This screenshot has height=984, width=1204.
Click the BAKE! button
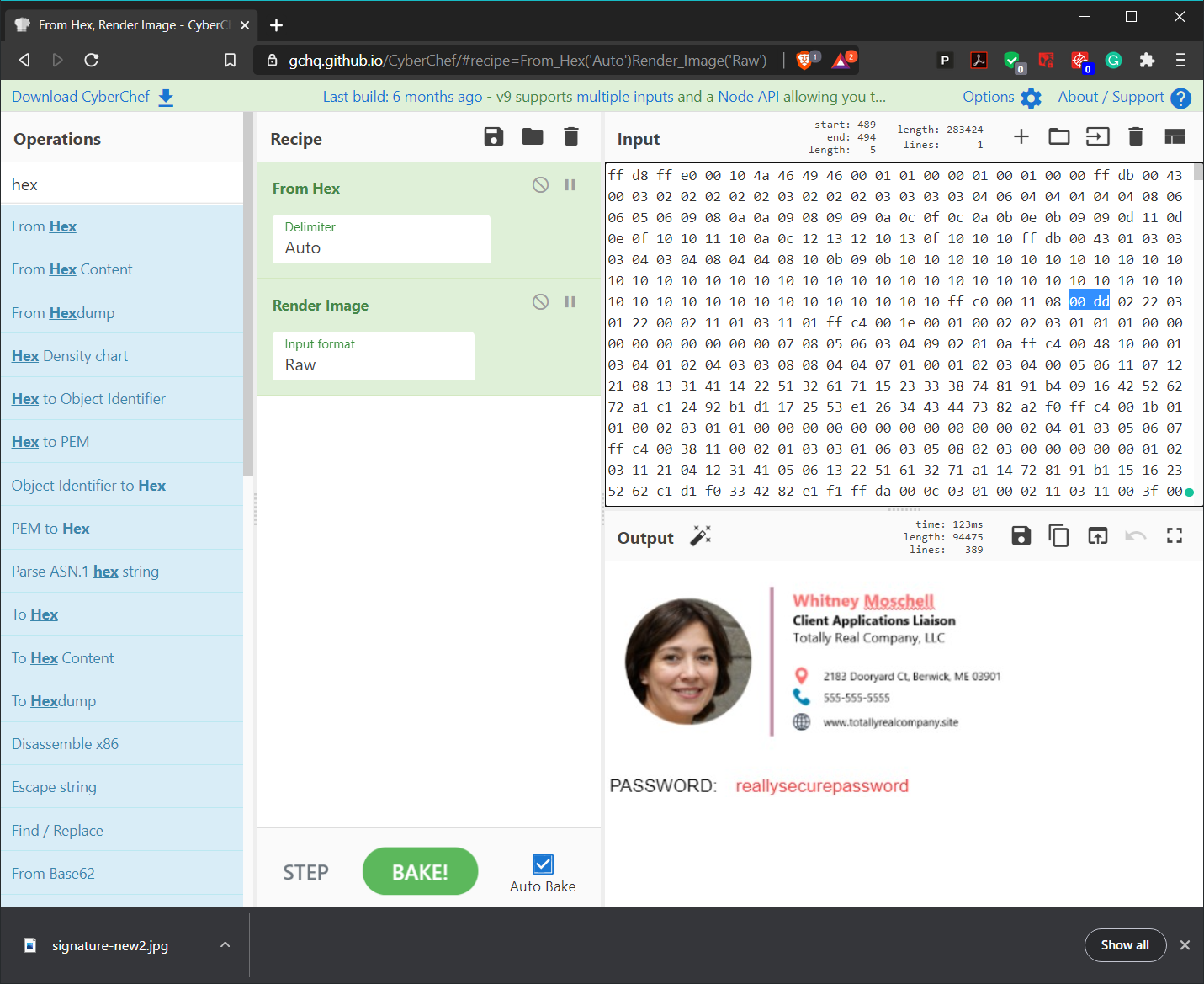tap(420, 872)
